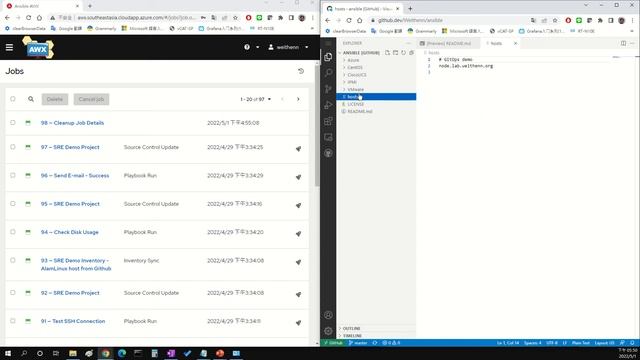Relaunch job 95 using rocket icon
640x360 pixels.
point(298,205)
